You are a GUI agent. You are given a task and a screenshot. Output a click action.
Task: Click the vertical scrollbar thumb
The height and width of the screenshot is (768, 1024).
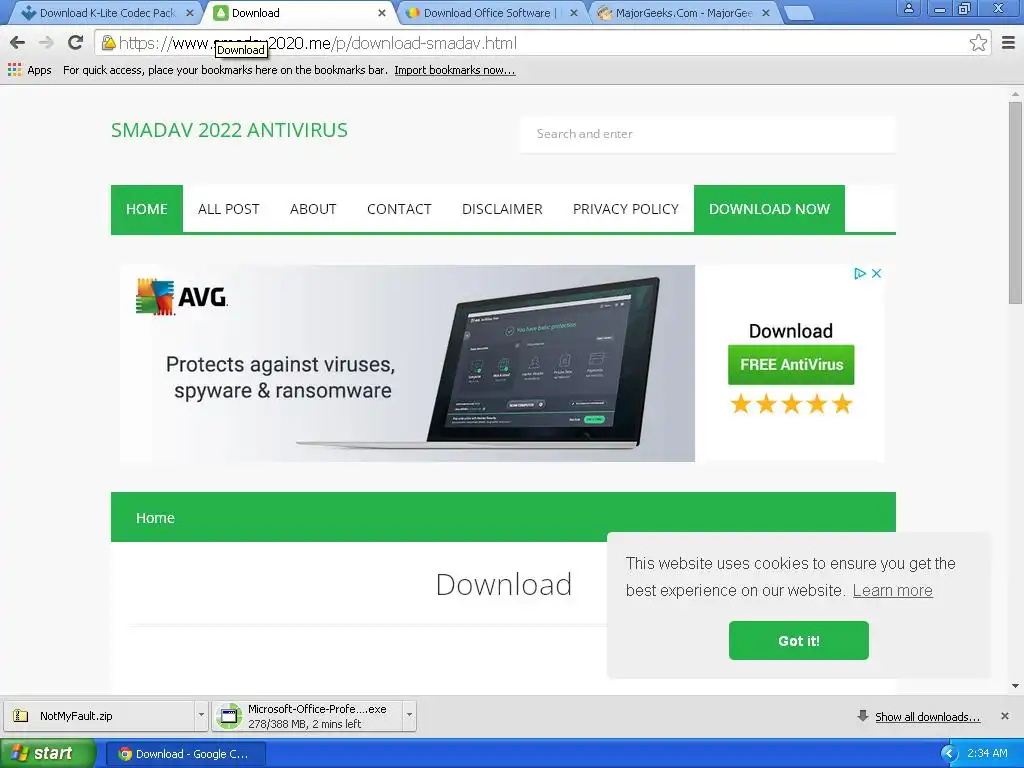(x=1015, y=202)
